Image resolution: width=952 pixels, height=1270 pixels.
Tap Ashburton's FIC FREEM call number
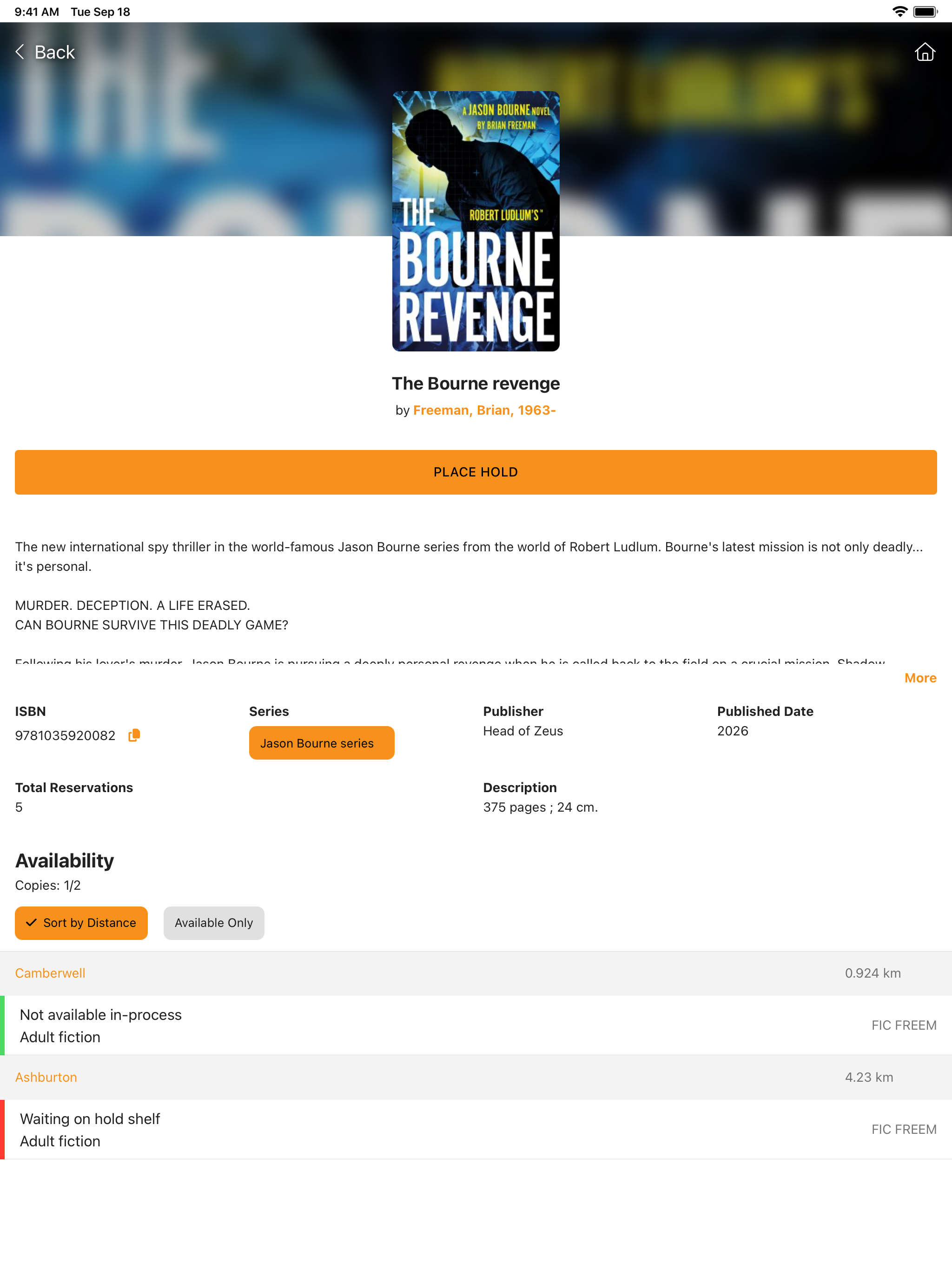[x=904, y=1129]
